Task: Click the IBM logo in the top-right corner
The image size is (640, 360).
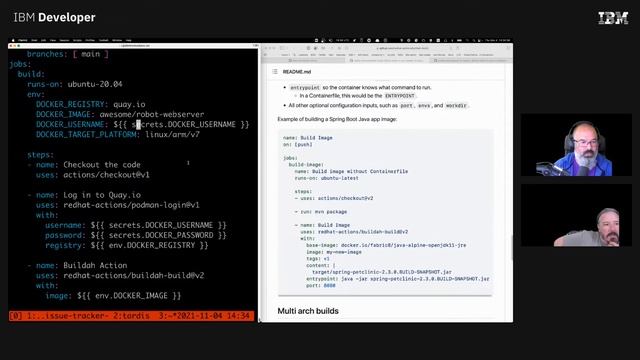Action: click(613, 18)
